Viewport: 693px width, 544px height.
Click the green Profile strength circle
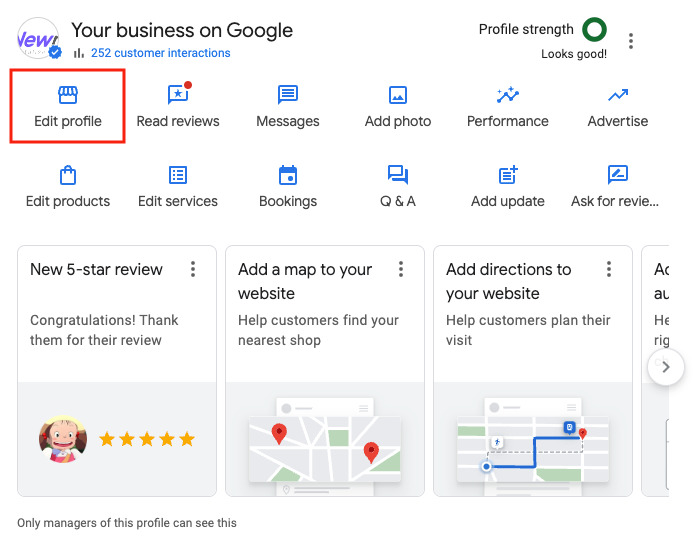pyautogui.click(x=594, y=29)
